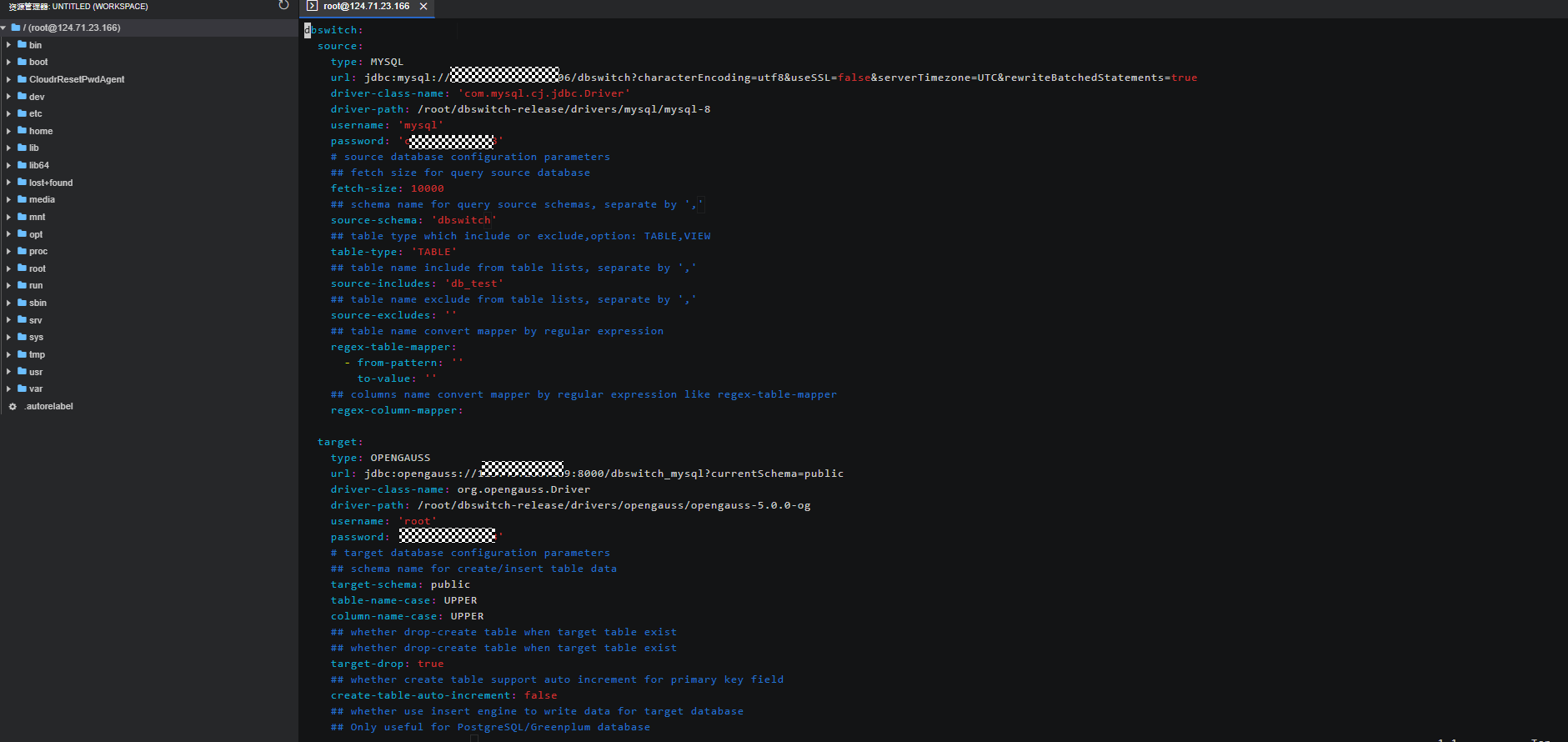
Task: Click the dev folder icon
Action: click(22, 97)
